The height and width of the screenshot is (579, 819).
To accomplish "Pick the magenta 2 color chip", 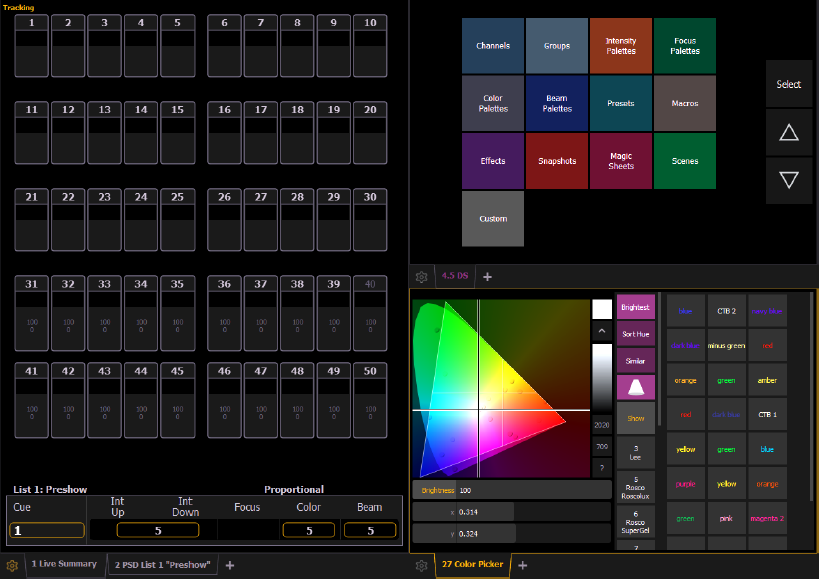I will [x=767, y=519].
